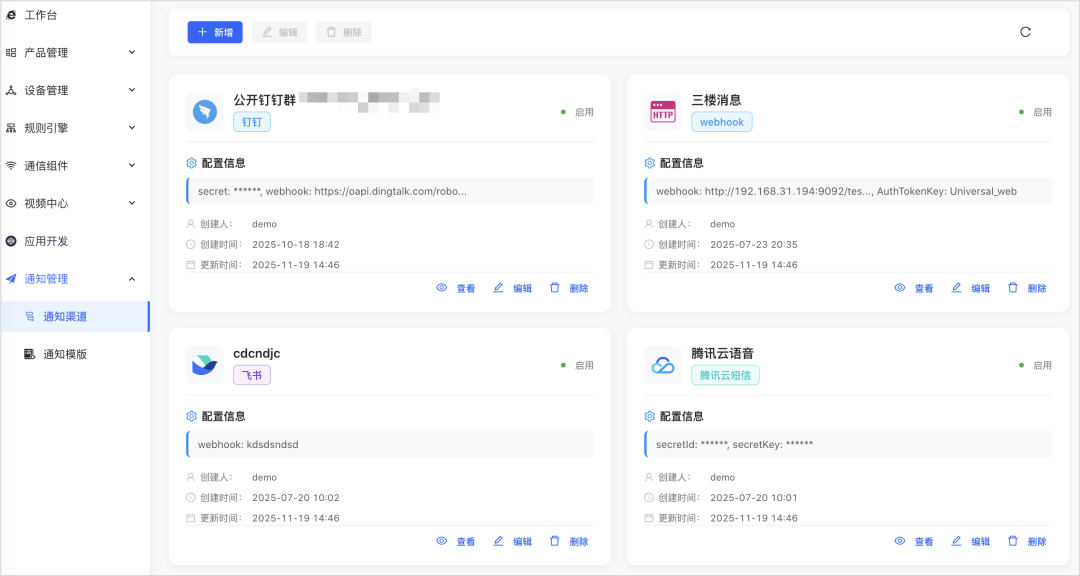
Task: Click the refresh icon in the toolbar
Action: 1025,32
